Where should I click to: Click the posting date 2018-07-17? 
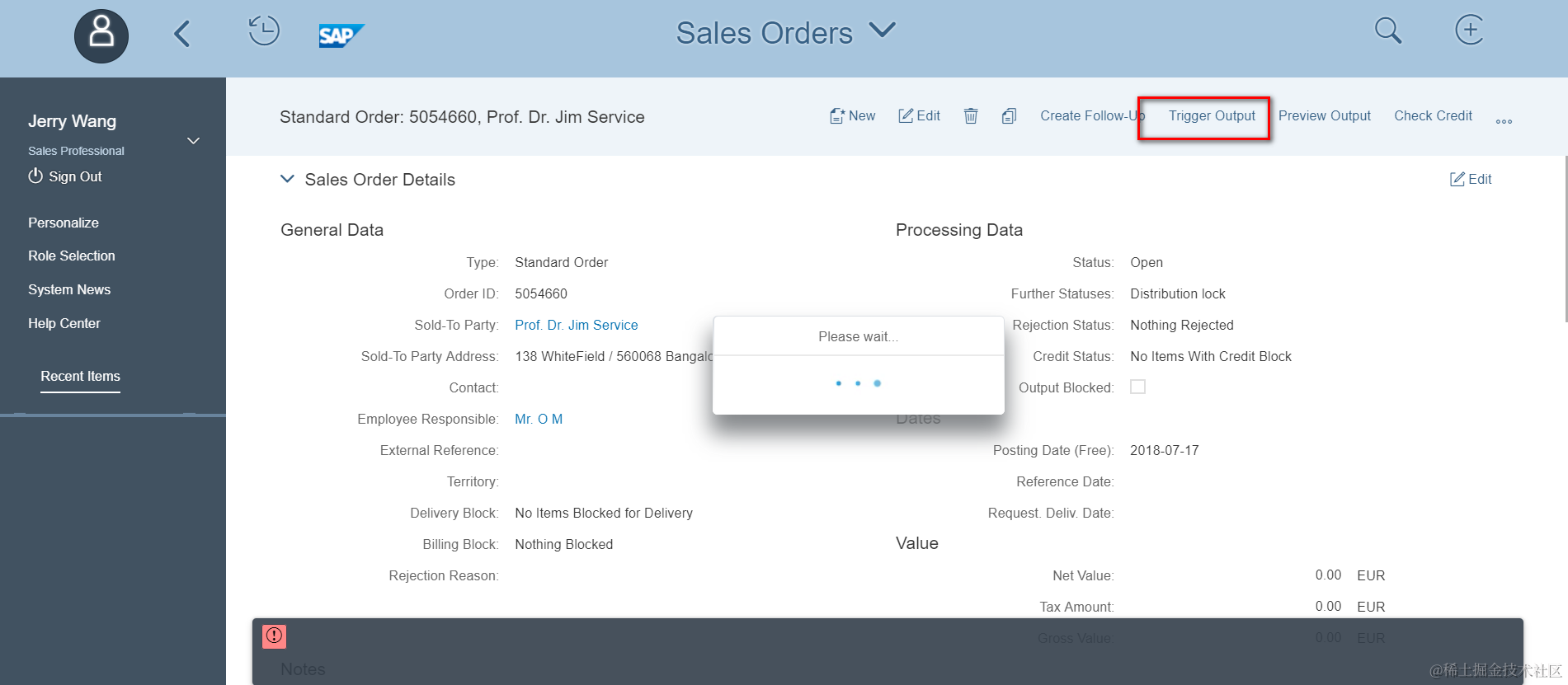point(1165,450)
